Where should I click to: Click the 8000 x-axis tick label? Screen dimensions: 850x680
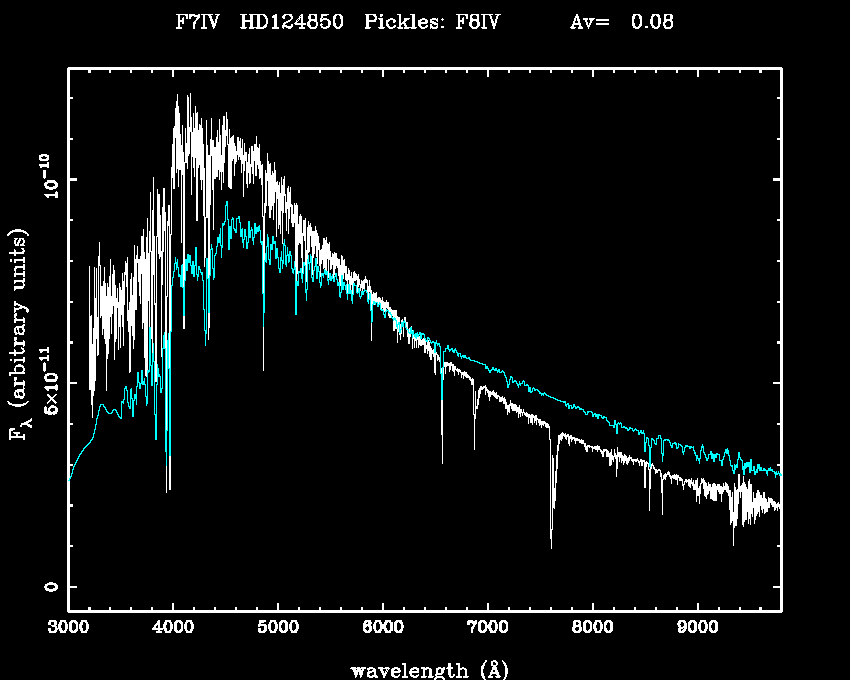[592, 630]
